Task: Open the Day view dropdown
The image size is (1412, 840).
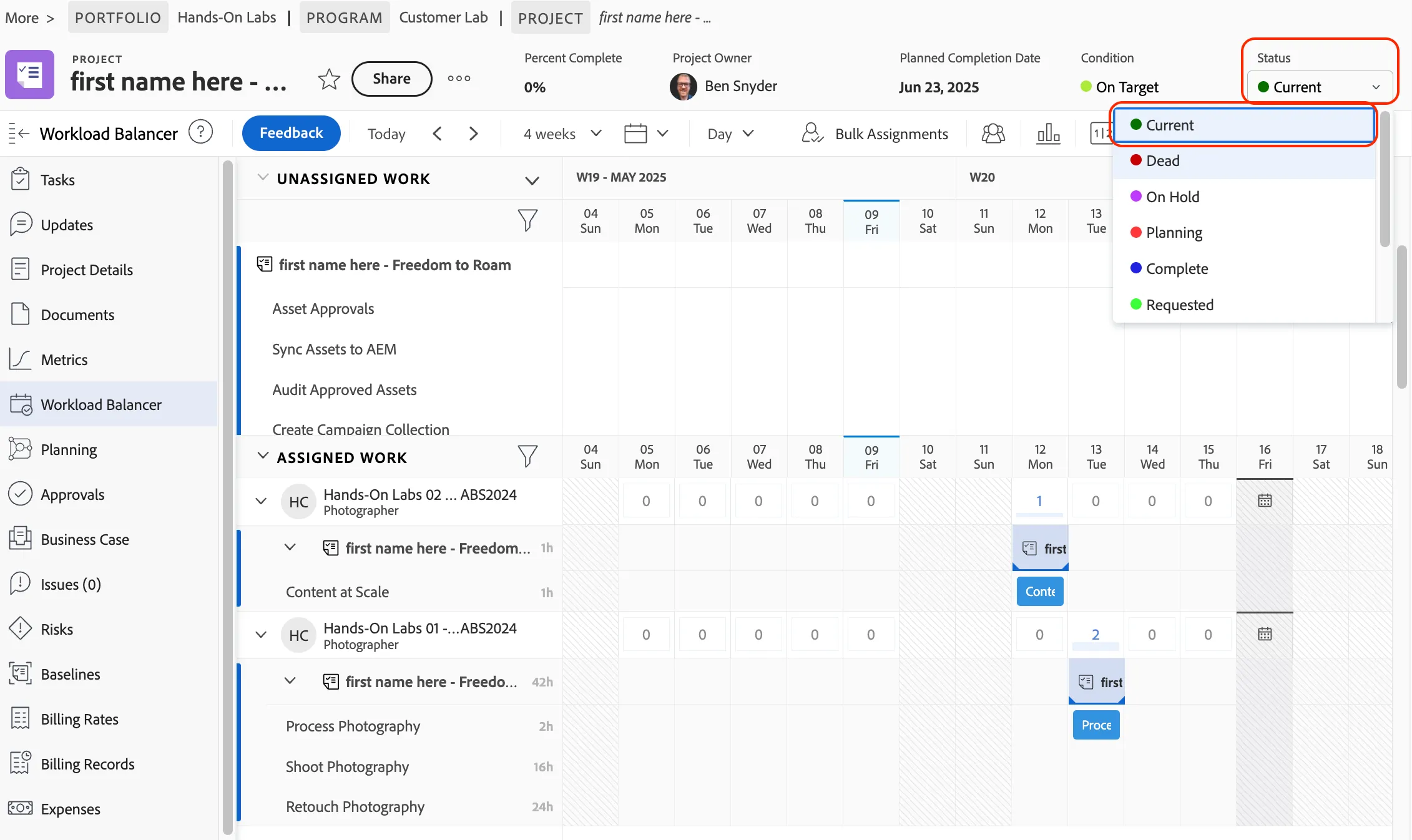Action: [731, 134]
